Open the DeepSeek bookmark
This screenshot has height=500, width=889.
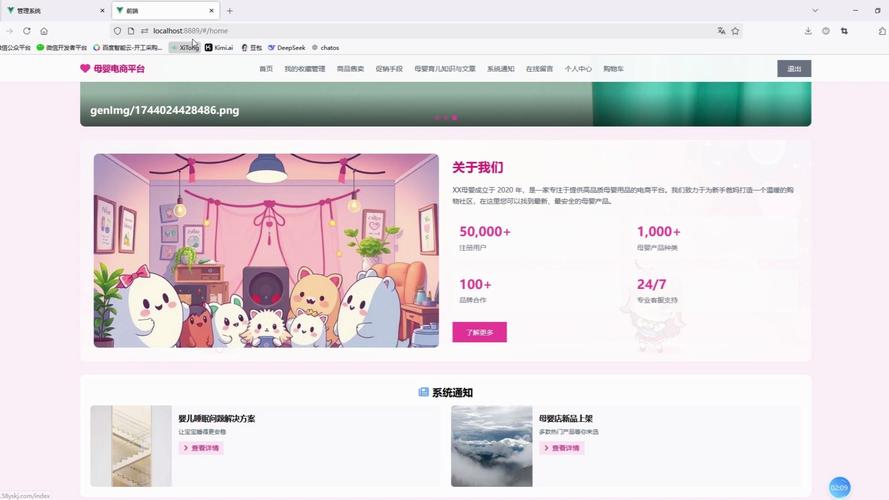coord(286,47)
